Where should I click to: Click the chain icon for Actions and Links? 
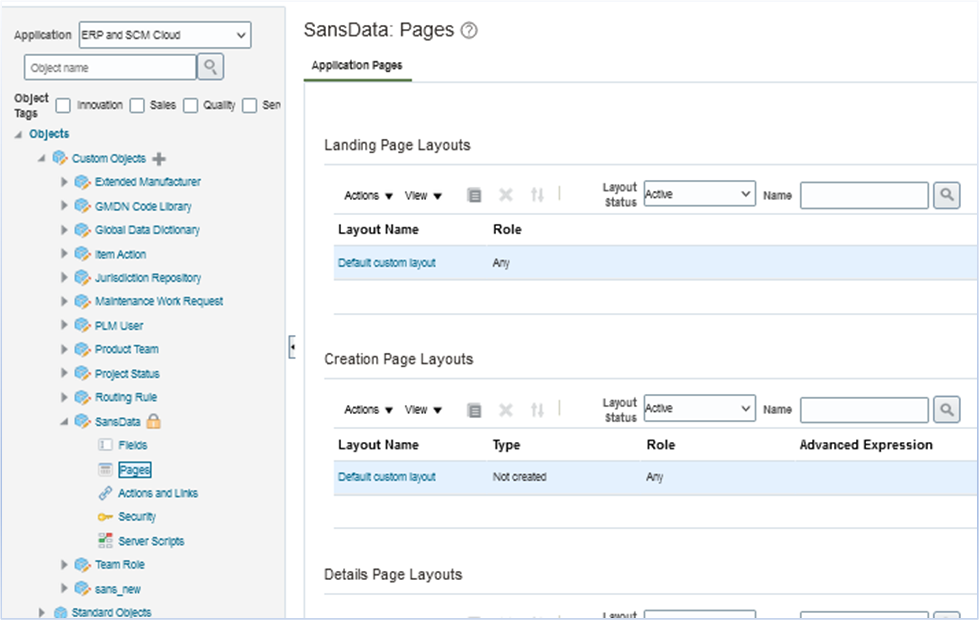pos(104,493)
